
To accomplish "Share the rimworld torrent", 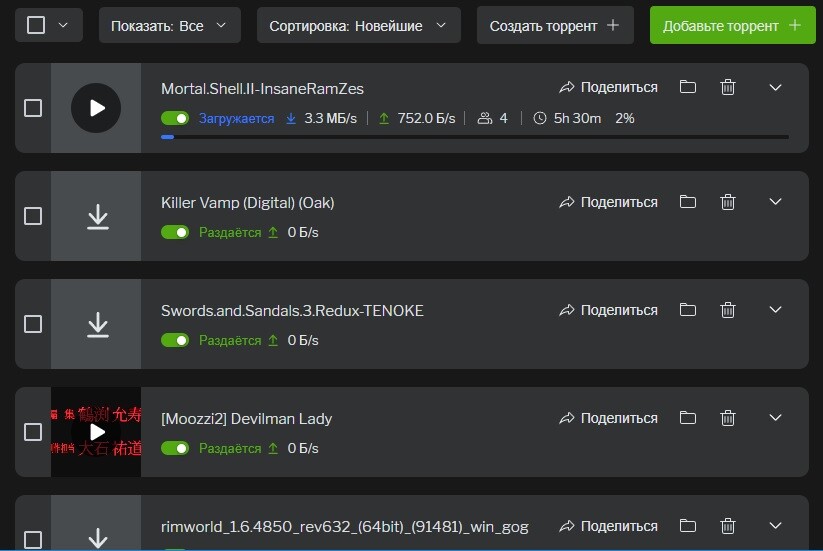I will (608, 526).
